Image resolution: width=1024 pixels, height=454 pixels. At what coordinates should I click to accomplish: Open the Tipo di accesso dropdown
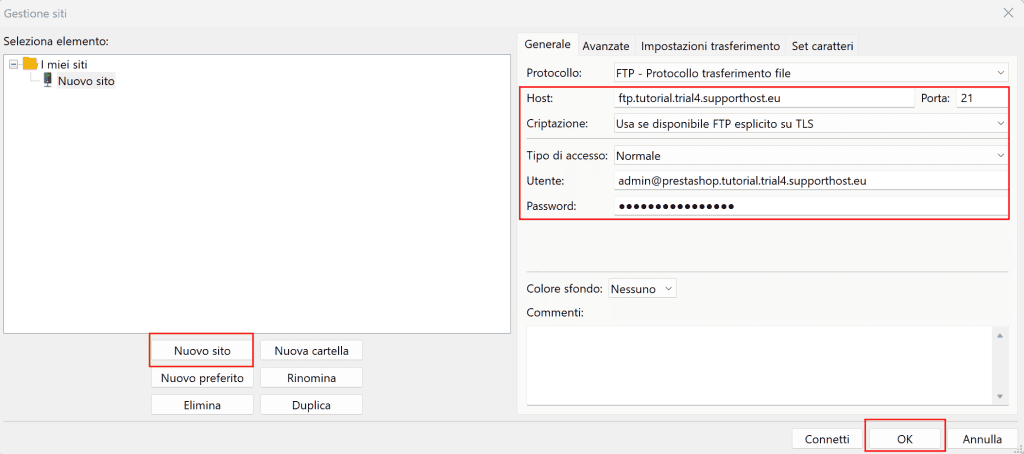click(810, 155)
